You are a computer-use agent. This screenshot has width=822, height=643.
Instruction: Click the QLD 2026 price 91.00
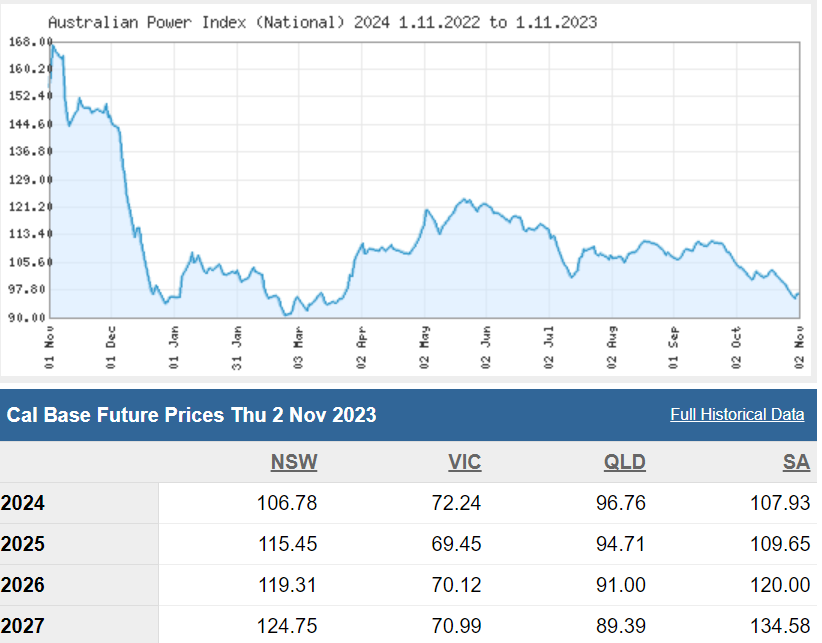(622, 585)
